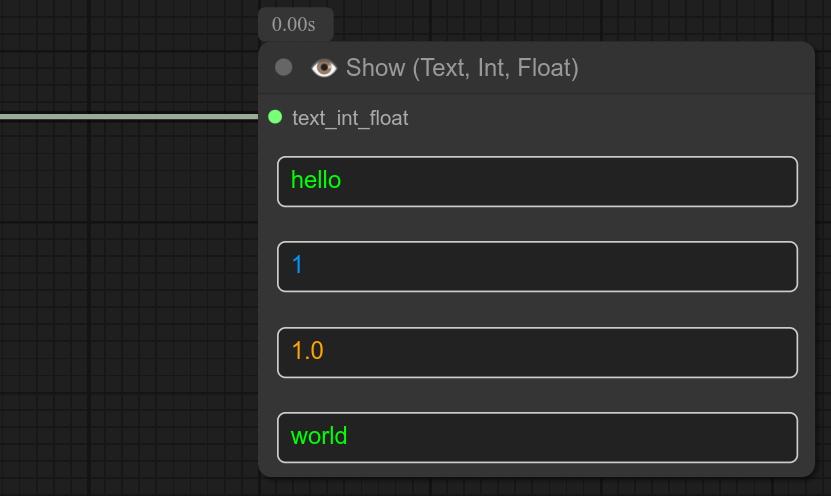Focus the text box containing world
This screenshot has height=496, width=831.
(x=537, y=437)
